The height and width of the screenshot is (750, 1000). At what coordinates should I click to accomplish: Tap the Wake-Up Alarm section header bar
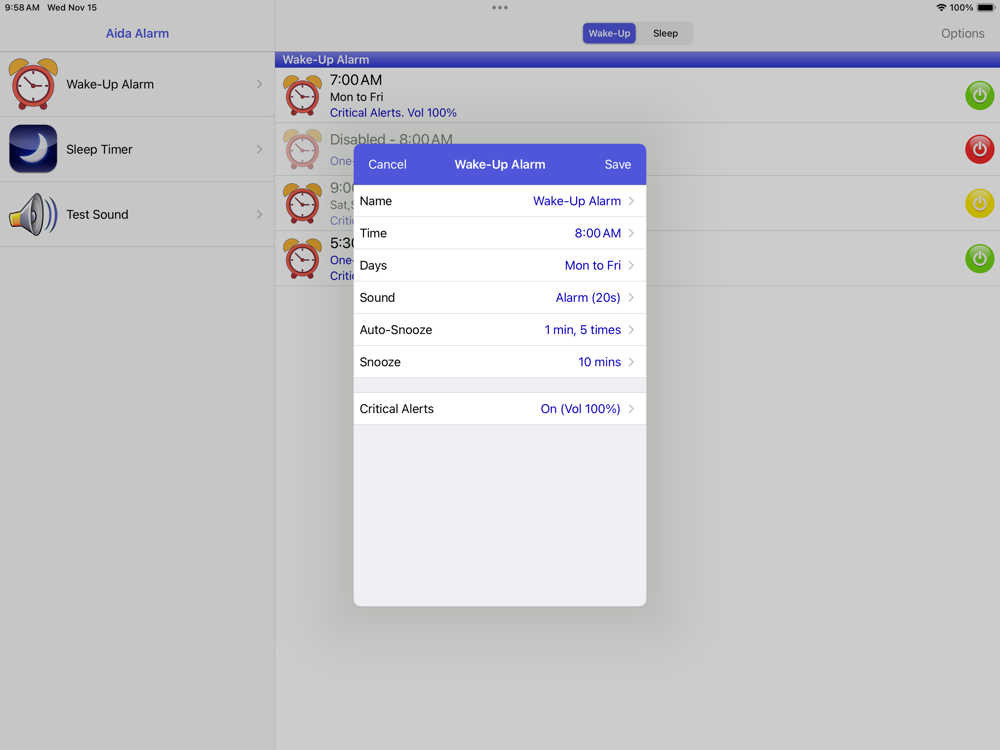637,59
